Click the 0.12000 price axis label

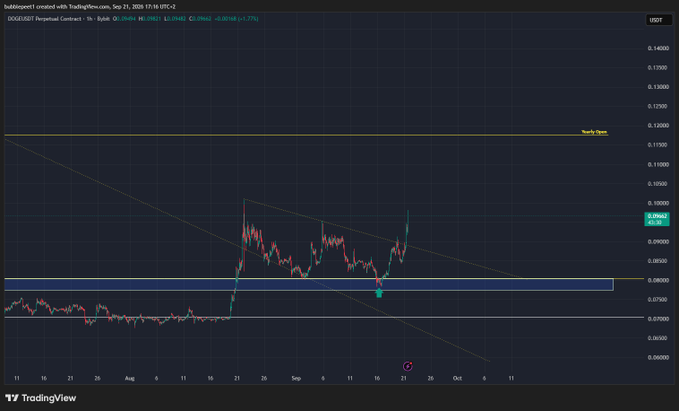[658, 126]
